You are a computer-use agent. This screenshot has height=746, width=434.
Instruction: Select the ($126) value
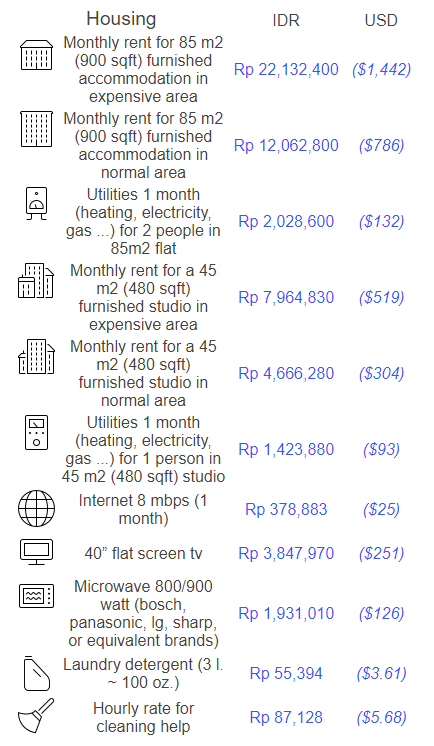381,613
